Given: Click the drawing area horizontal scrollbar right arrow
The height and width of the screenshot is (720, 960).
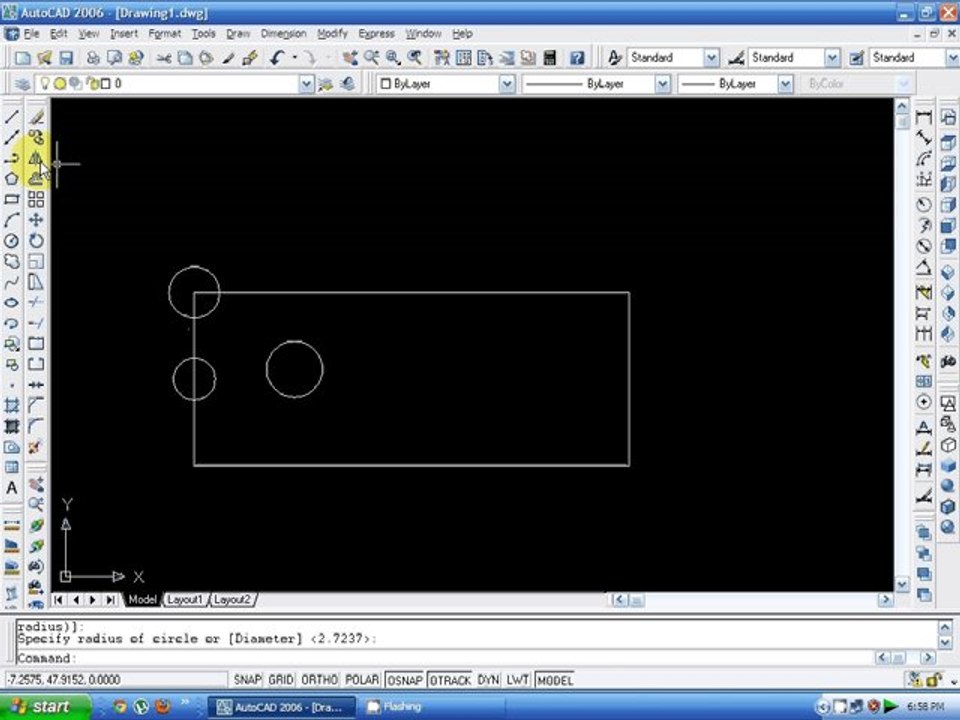Looking at the screenshot, I should (x=885, y=599).
